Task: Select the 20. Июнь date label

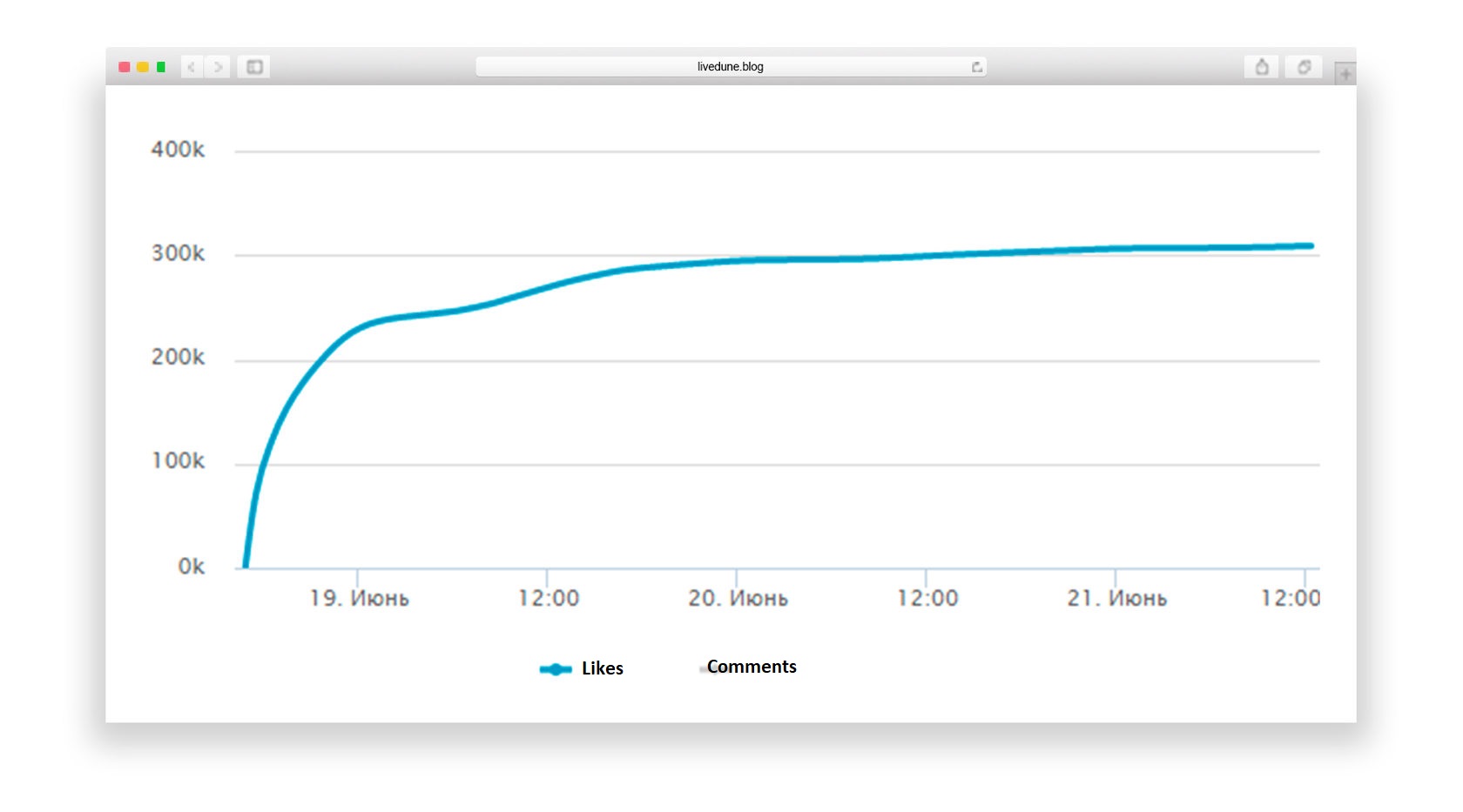Action: pos(738,599)
